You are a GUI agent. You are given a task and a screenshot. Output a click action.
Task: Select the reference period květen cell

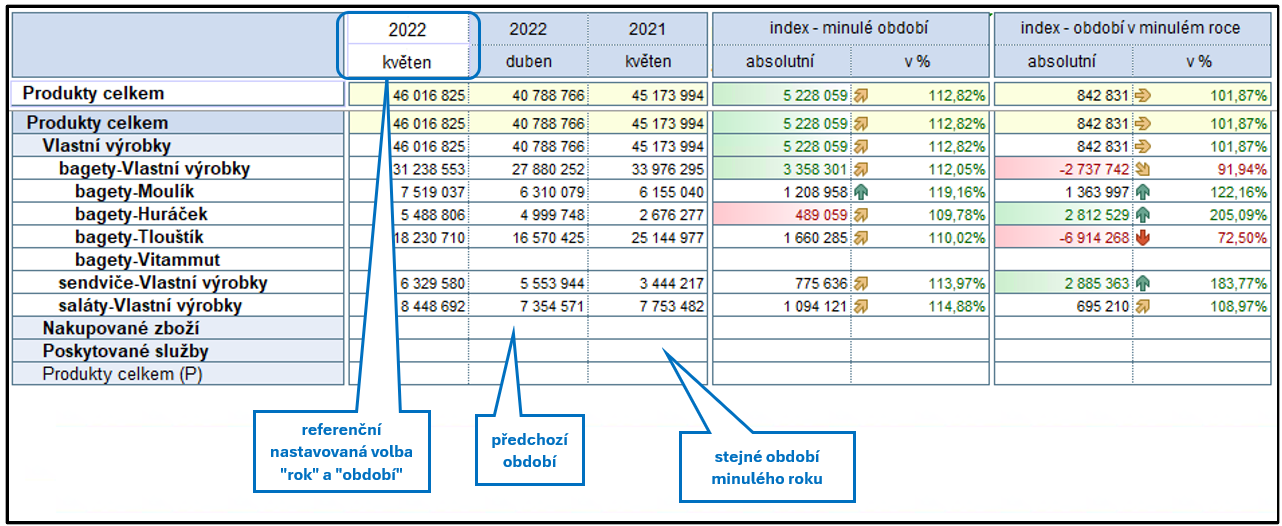point(408,61)
